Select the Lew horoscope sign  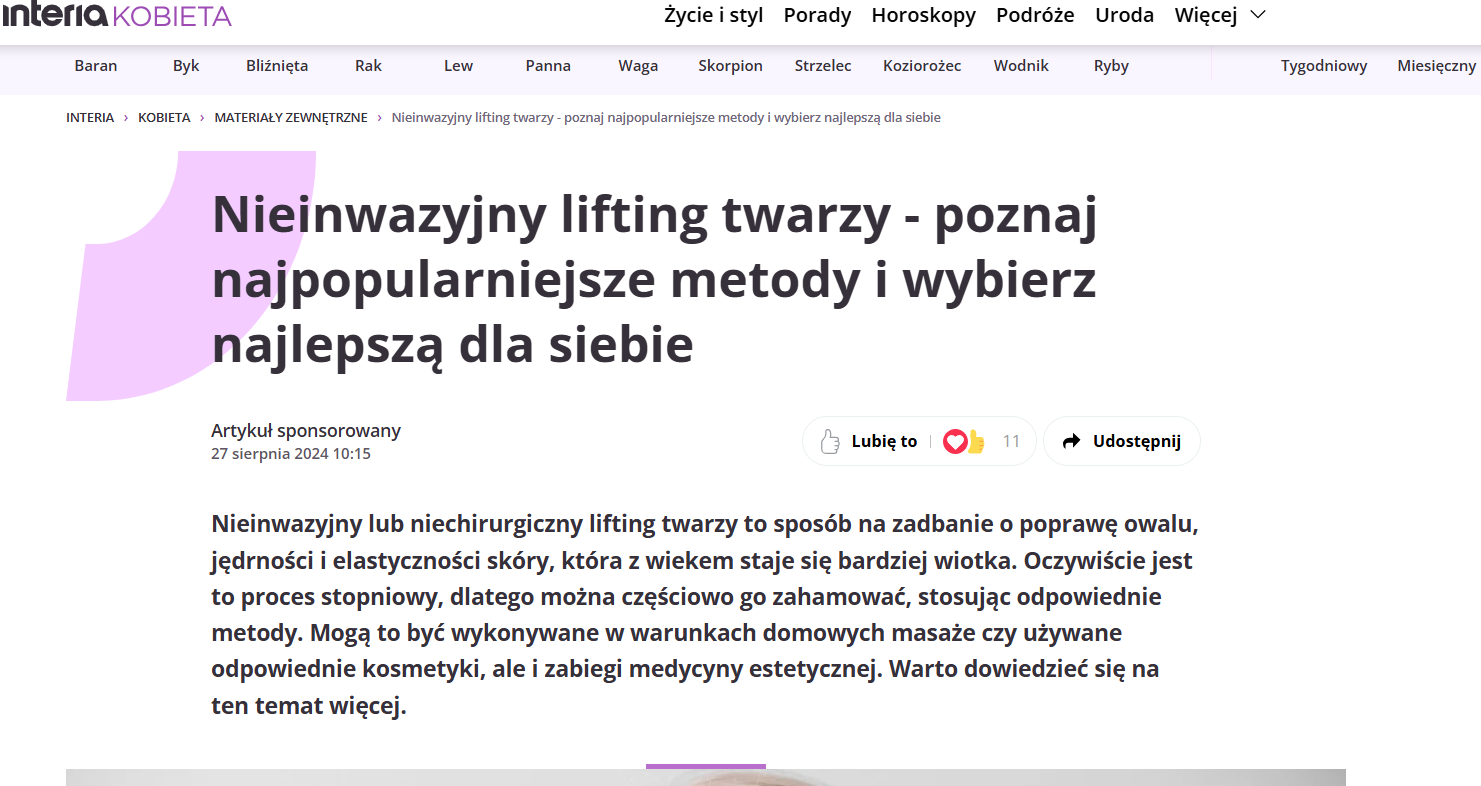pyautogui.click(x=458, y=66)
